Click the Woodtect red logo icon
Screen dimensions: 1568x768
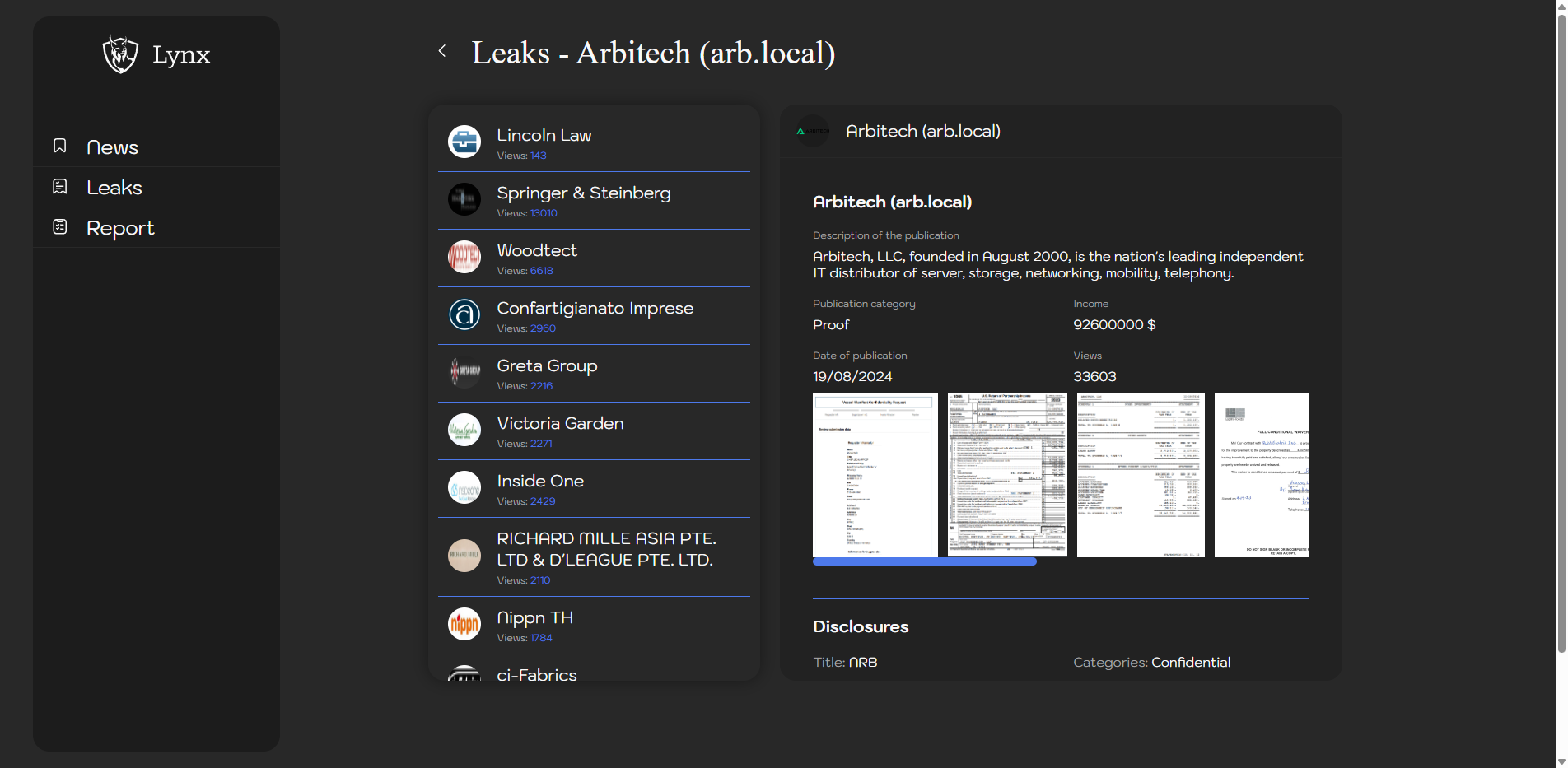(x=464, y=257)
